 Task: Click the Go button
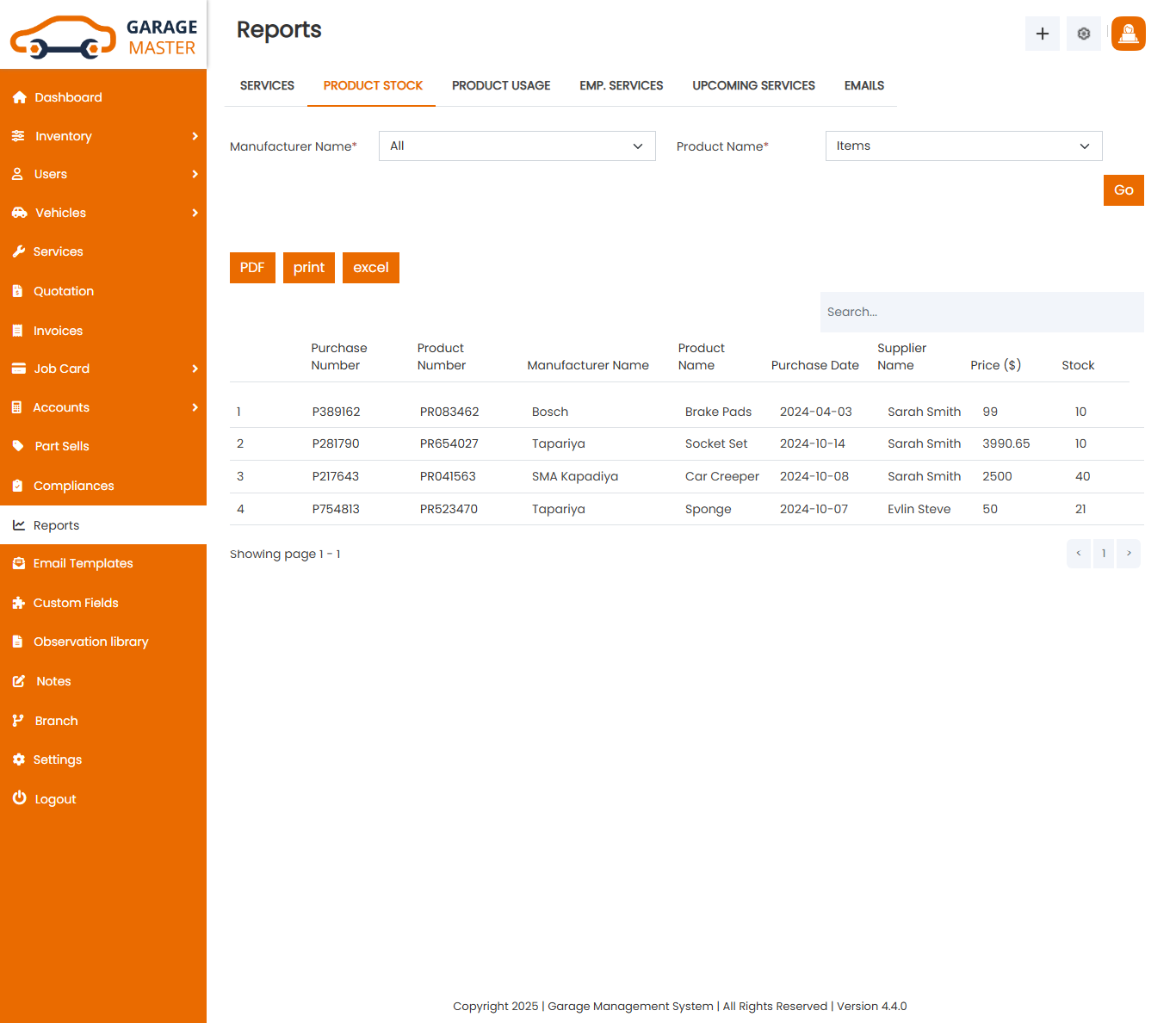(1123, 190)
